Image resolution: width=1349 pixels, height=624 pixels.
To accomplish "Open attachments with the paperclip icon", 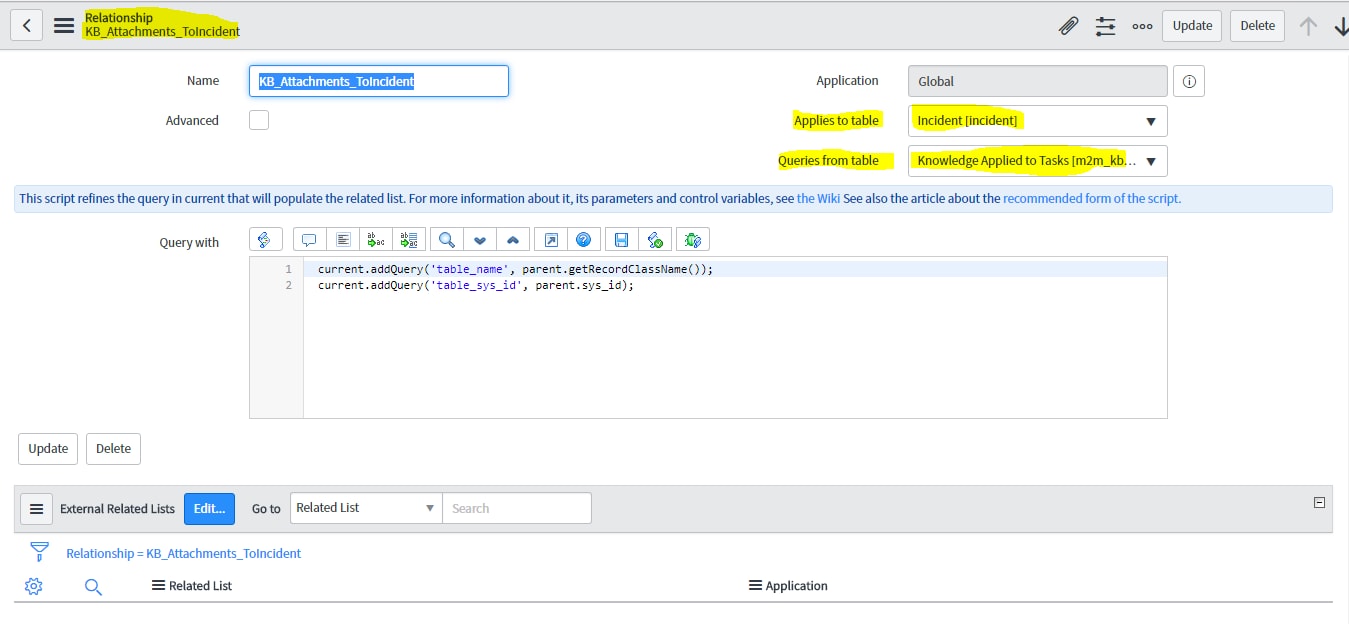I will pos(1068,26).
